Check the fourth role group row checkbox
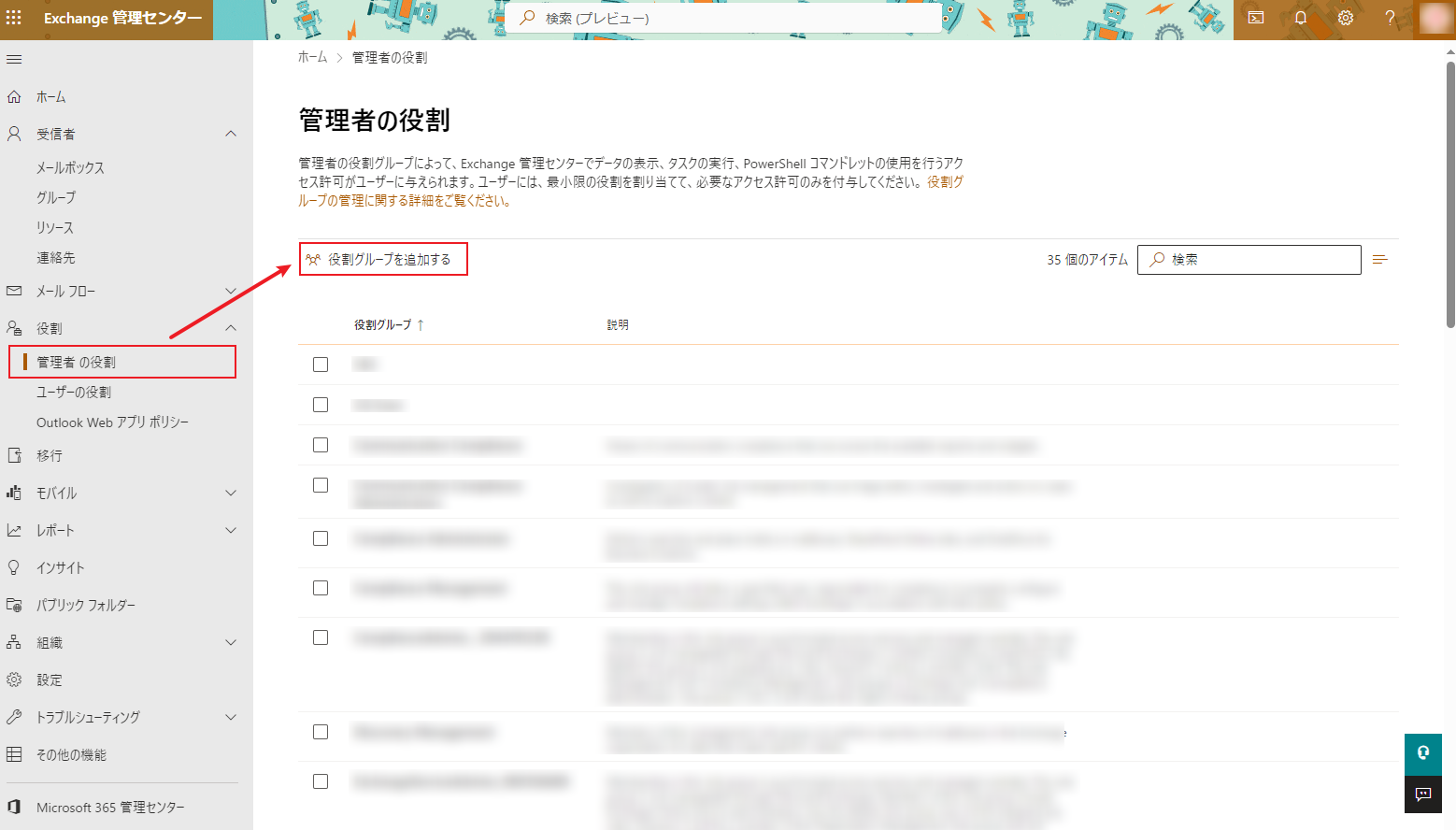 (321, 485)
